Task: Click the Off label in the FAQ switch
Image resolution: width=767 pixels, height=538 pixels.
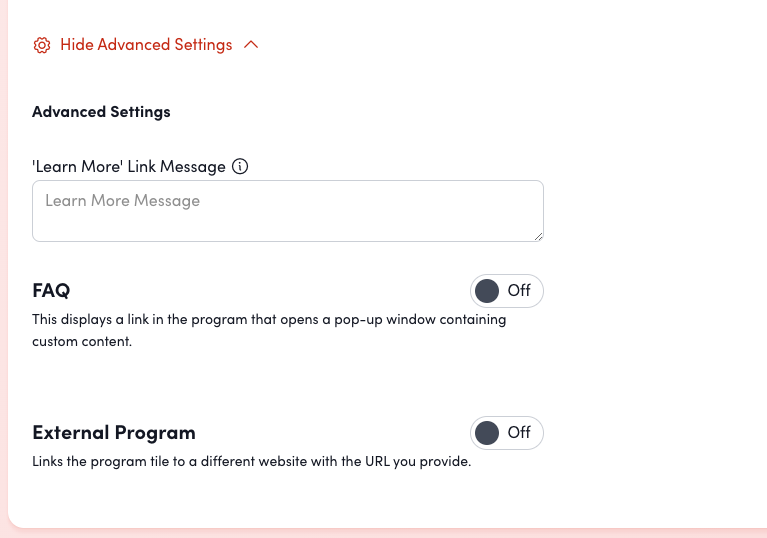Action: point(519,291)
